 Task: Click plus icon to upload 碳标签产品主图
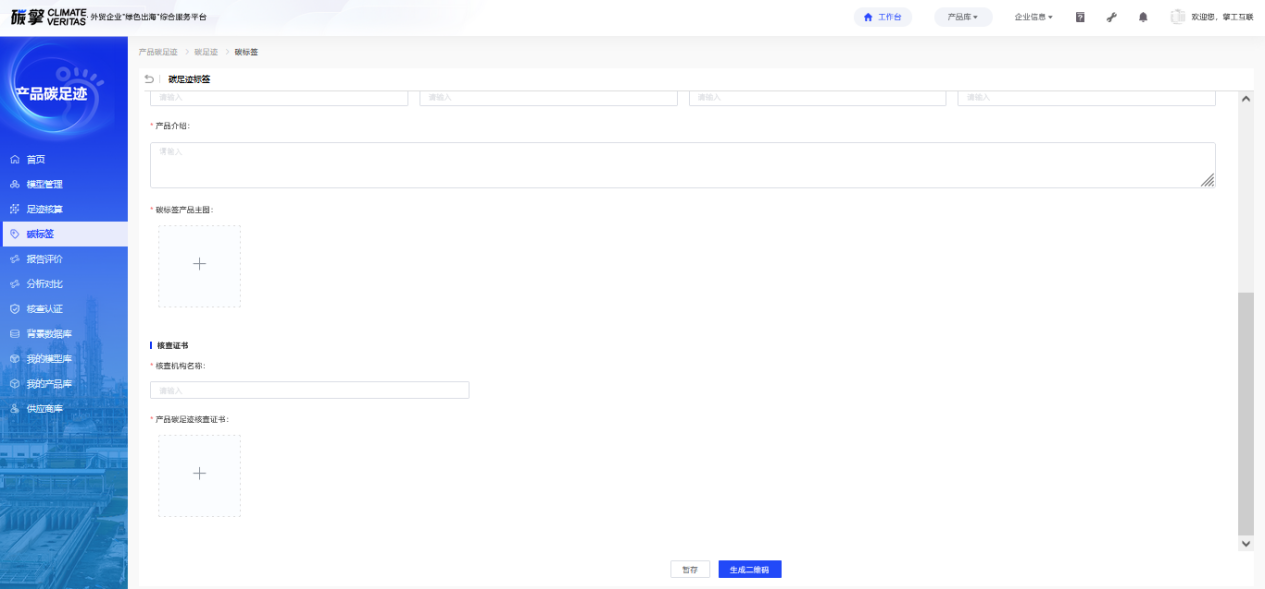(x=199, y=265)
